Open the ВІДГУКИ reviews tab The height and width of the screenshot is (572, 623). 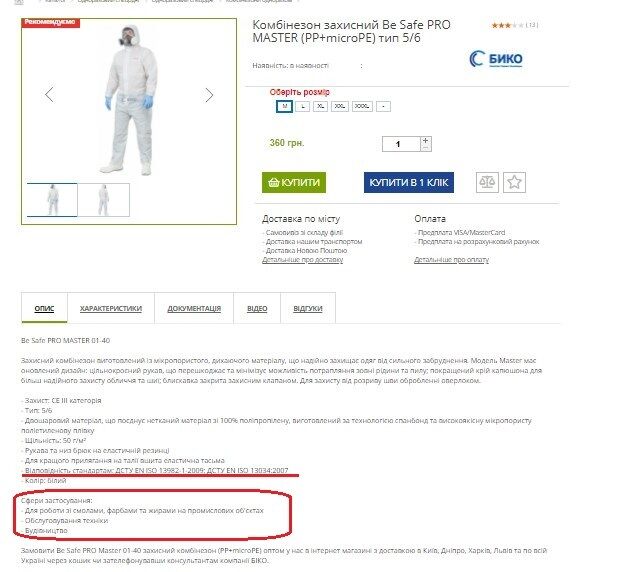(x=308, y=308)
